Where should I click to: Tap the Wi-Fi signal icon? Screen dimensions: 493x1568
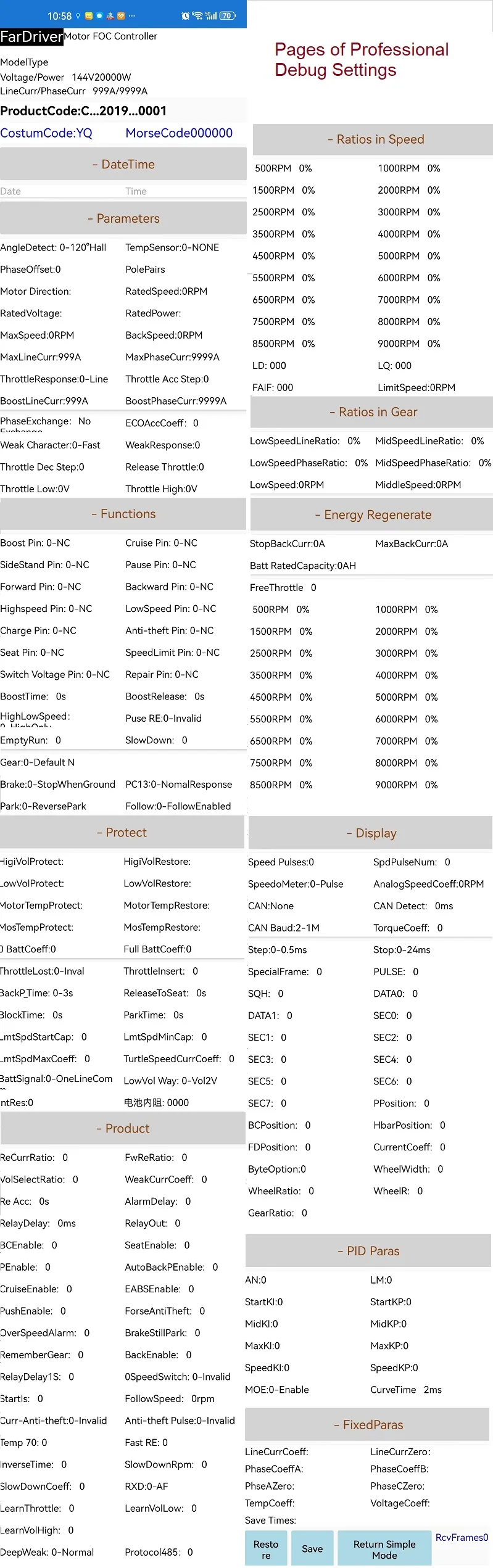198,15
